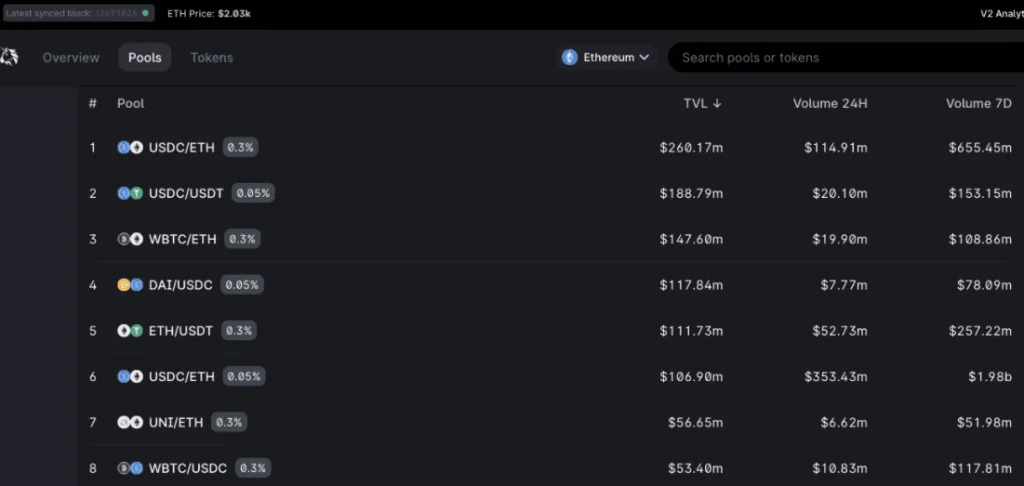Screen dimensions: 1024x486
Task: Click WBTC/ETH pool token icons
Action: point(130,239)
